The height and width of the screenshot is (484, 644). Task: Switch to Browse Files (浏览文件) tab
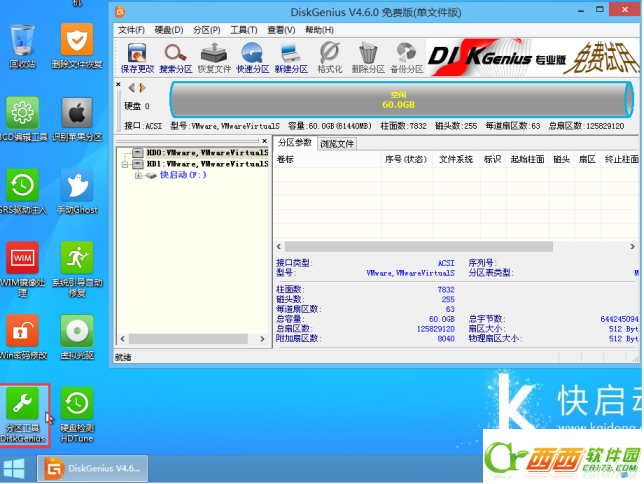337,144
